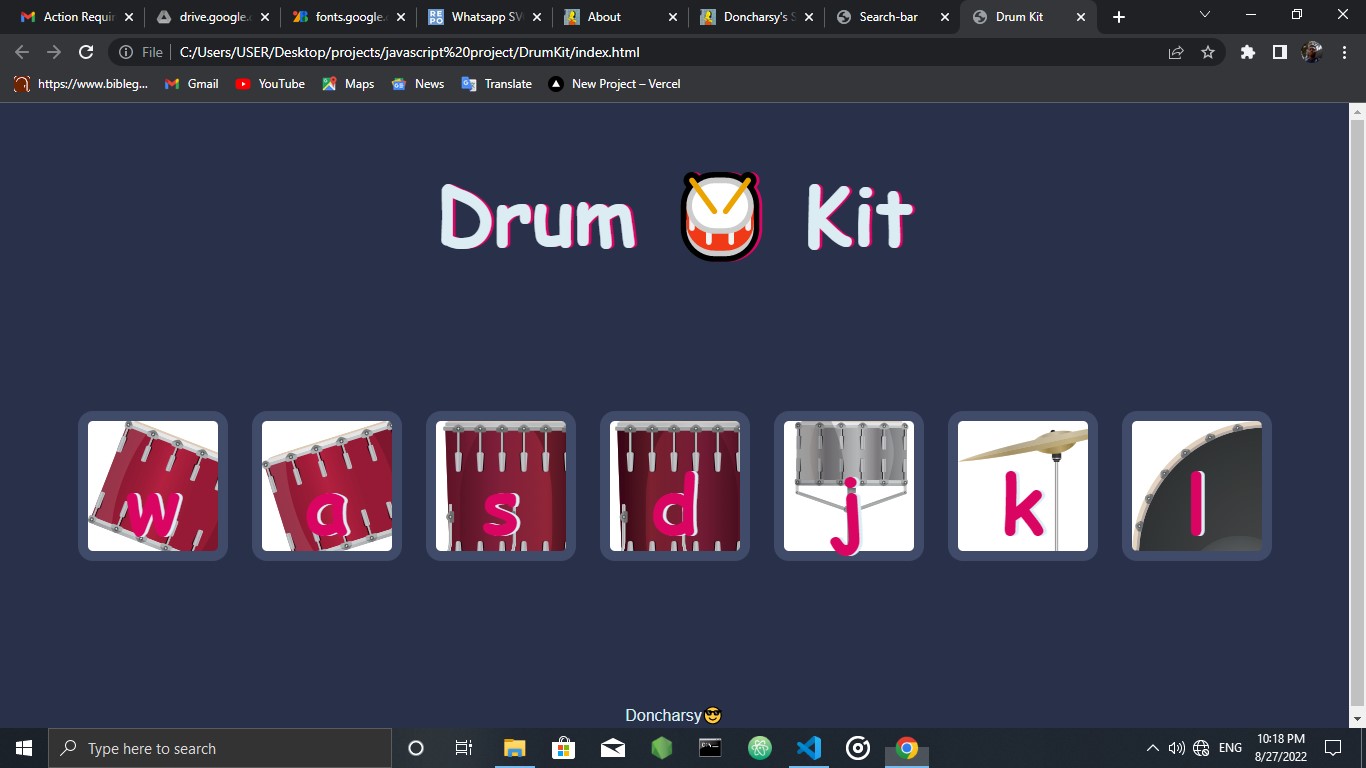Viewport: 1366px width, 768px height.
Task: Hit the 'w' tom drum pad
Action: (x=153, y=486)
